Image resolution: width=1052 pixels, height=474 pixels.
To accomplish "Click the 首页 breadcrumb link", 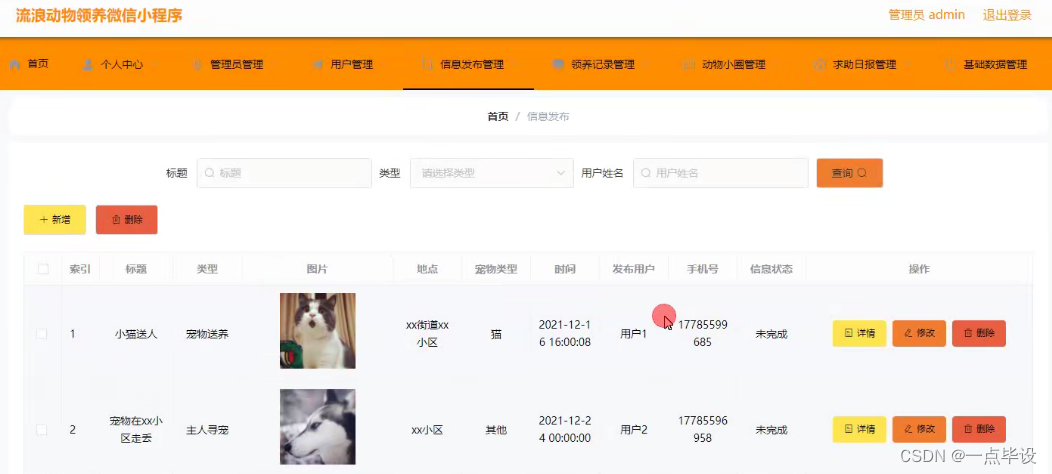I will (498, 117).
